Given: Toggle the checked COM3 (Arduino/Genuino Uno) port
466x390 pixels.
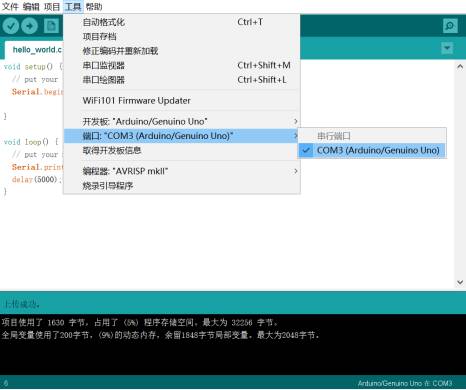Looking at the screenshot, I should (372, 150).
